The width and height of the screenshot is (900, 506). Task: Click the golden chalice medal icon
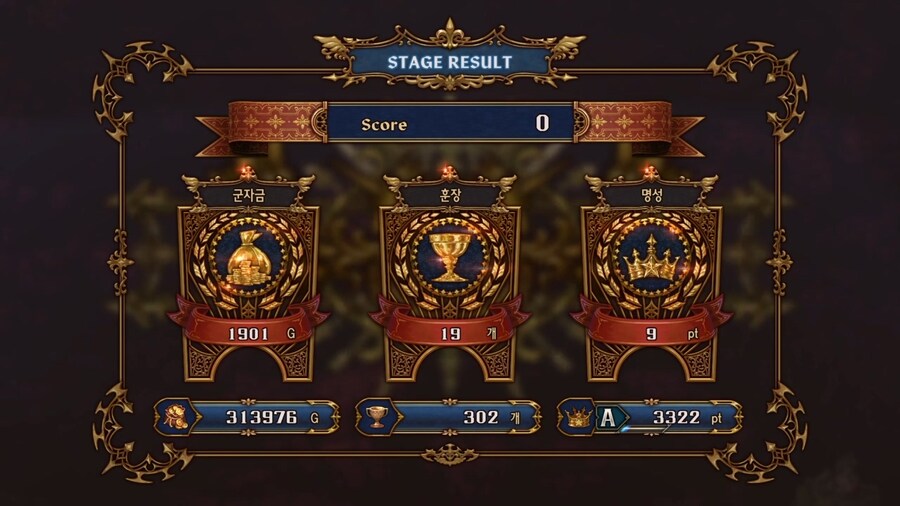pos(449,256)
